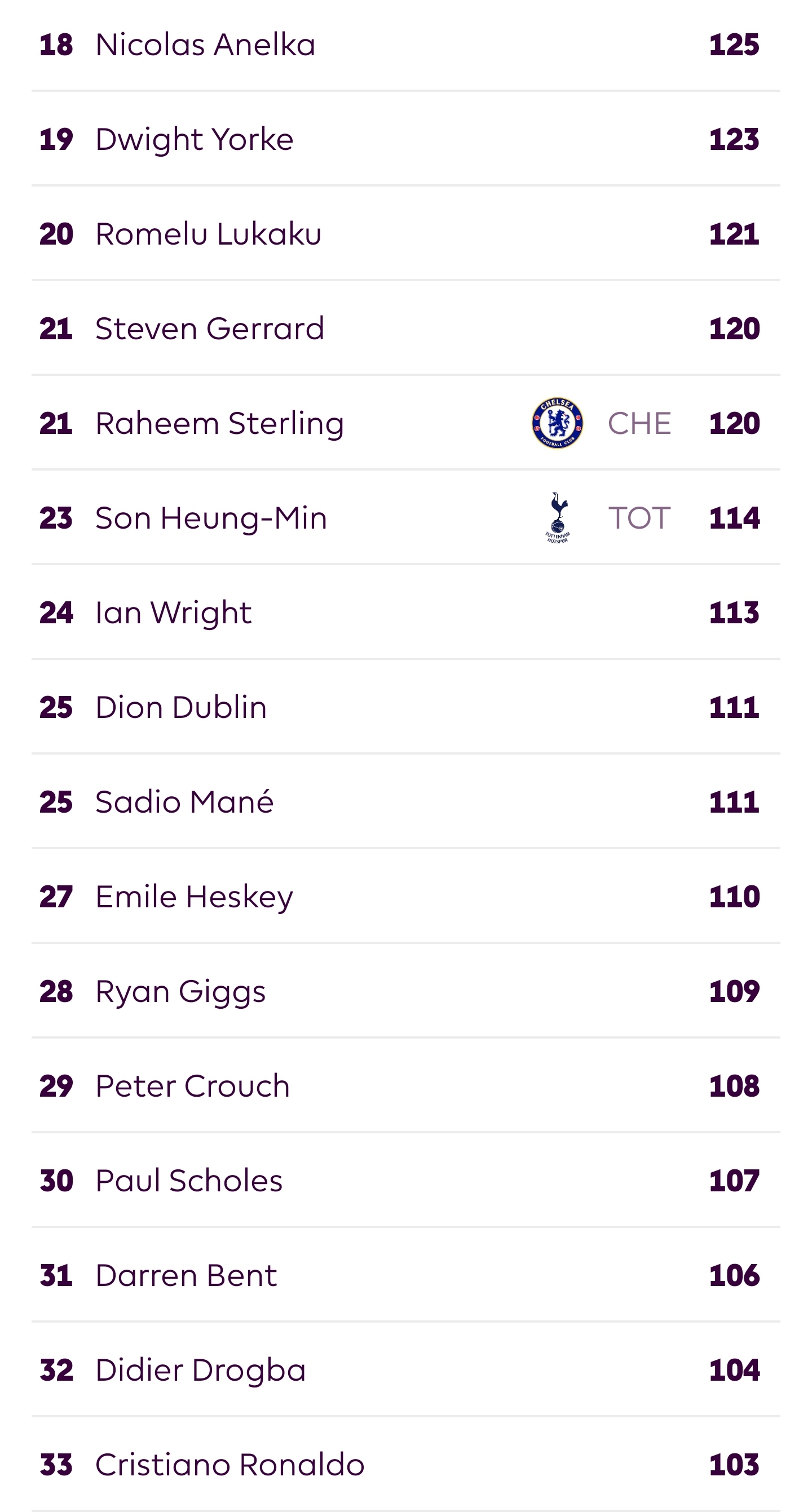The width and height of the screenshot is (812, 1512).
Task: View Ryan Giggs' profile
Action: [180, 992]
